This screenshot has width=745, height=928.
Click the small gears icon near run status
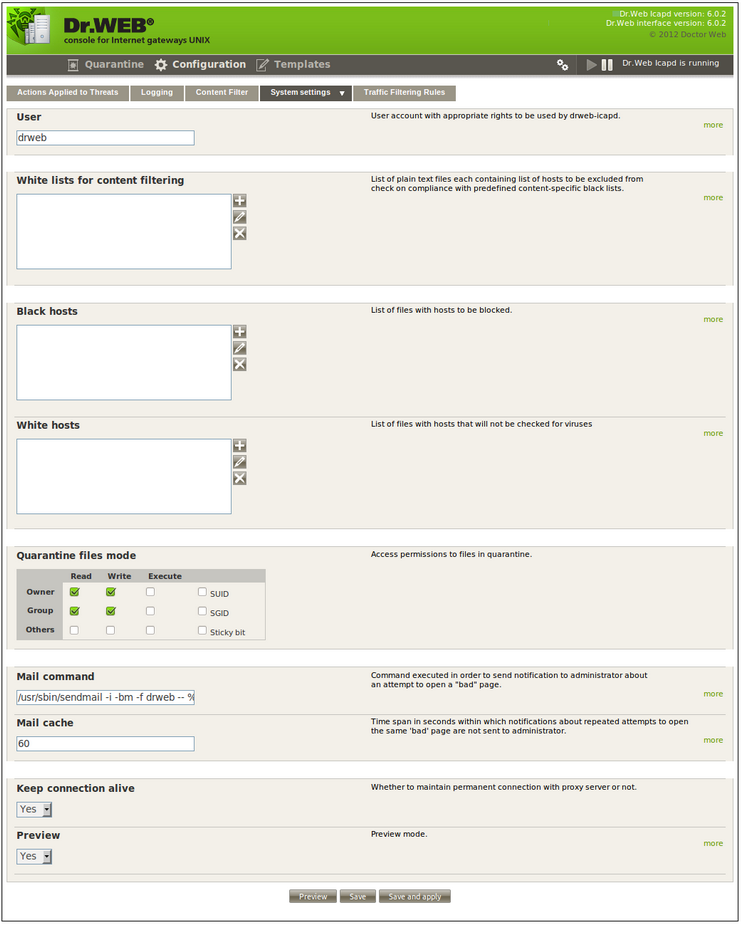point(563,65)
